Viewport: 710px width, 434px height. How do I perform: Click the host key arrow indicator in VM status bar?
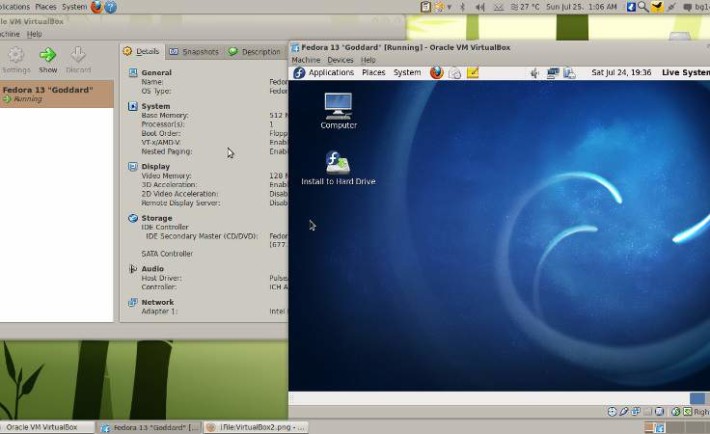coord(688,411)
